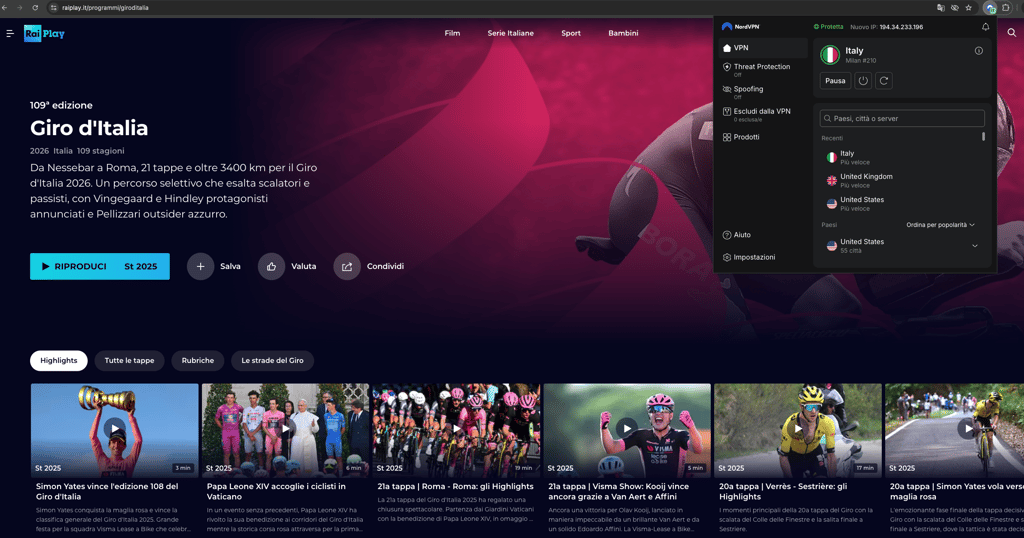Screen dimensions: 1024x538
Task: Play Papa Leone XIV accoglie i ciclisti thumbnail
Action: pos(285,429)
